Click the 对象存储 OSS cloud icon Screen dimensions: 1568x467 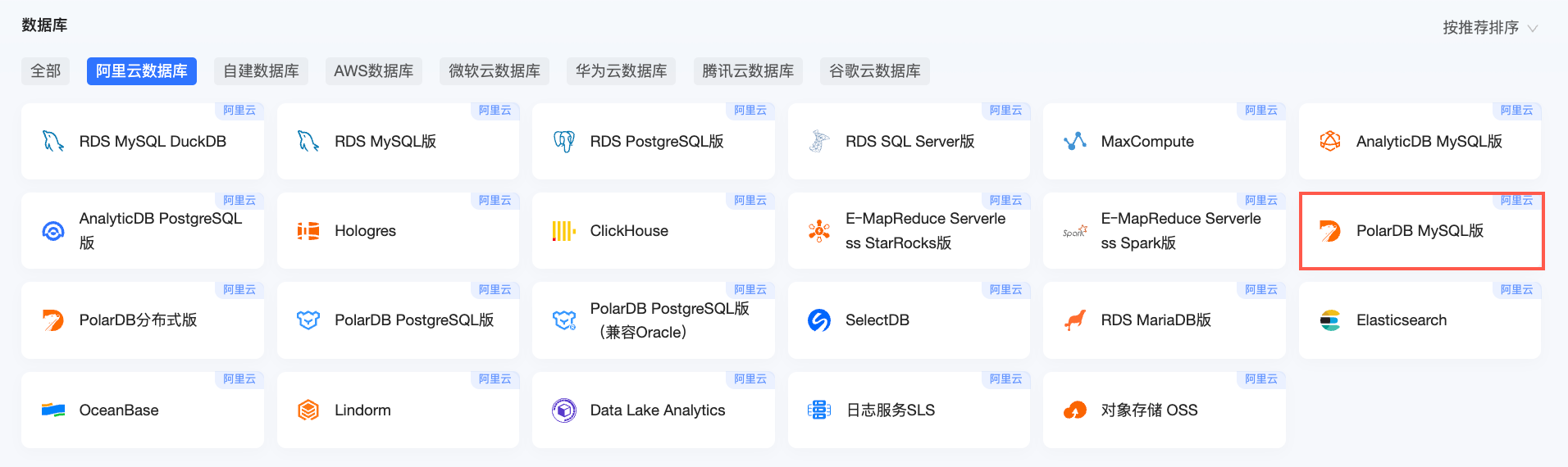click(1075, 410)
